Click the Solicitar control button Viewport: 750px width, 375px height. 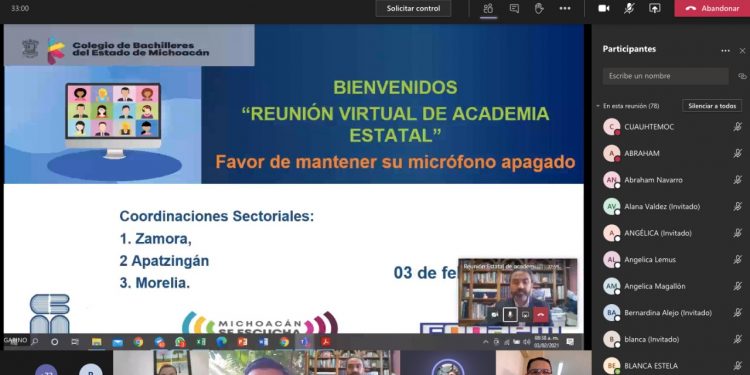point(413,8)
